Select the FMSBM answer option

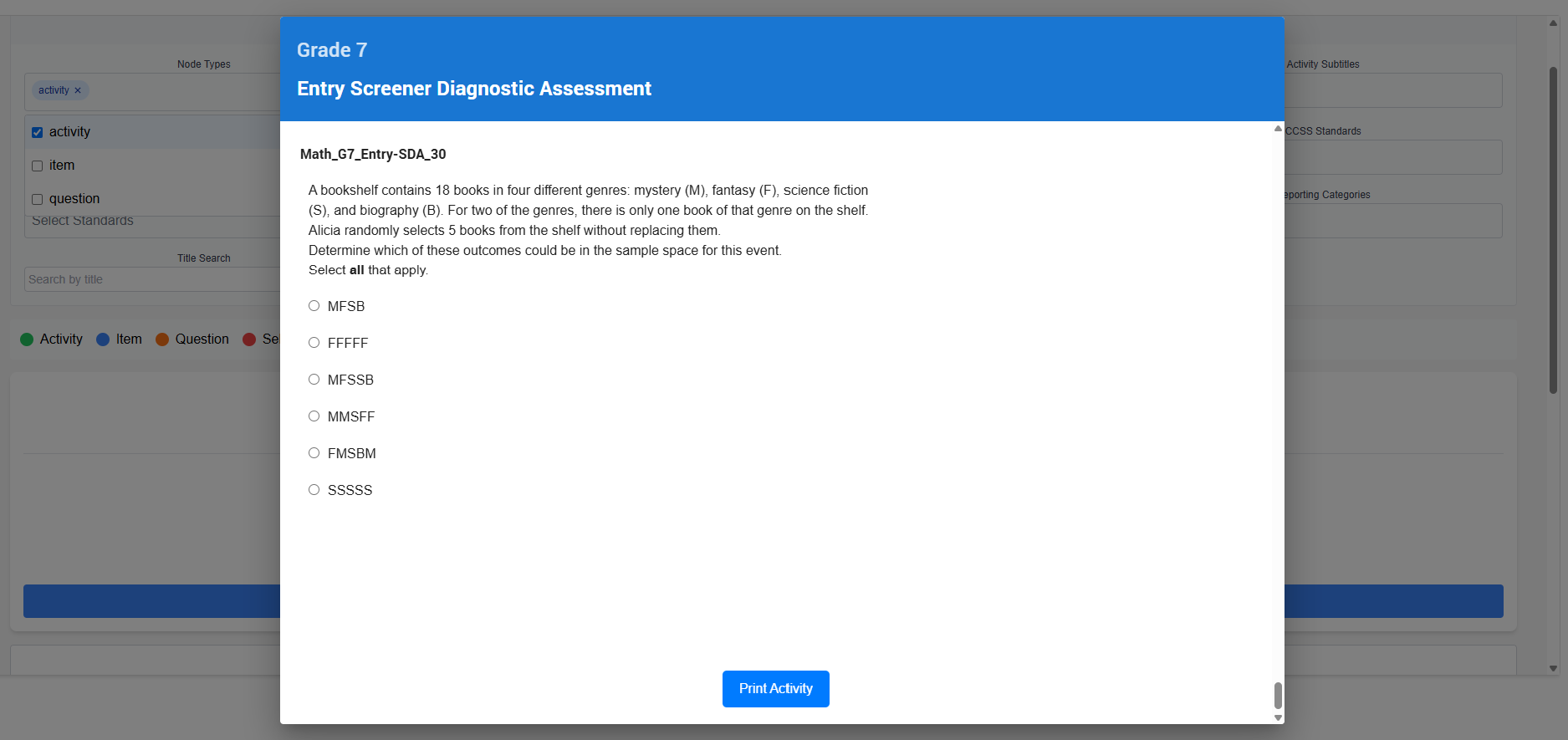coord(314,453)
